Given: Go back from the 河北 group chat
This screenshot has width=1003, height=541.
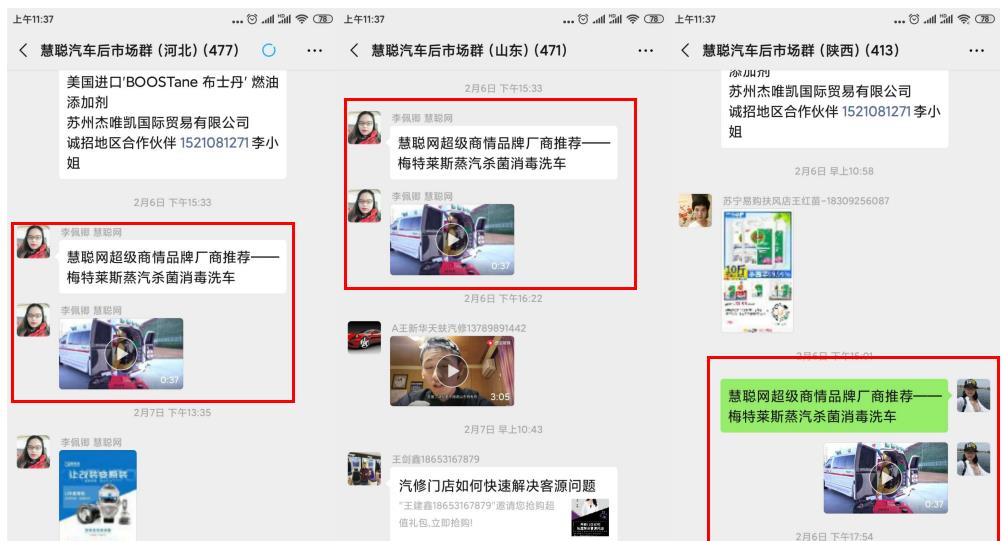Looking at the screenshot, I should click(24, 51).
